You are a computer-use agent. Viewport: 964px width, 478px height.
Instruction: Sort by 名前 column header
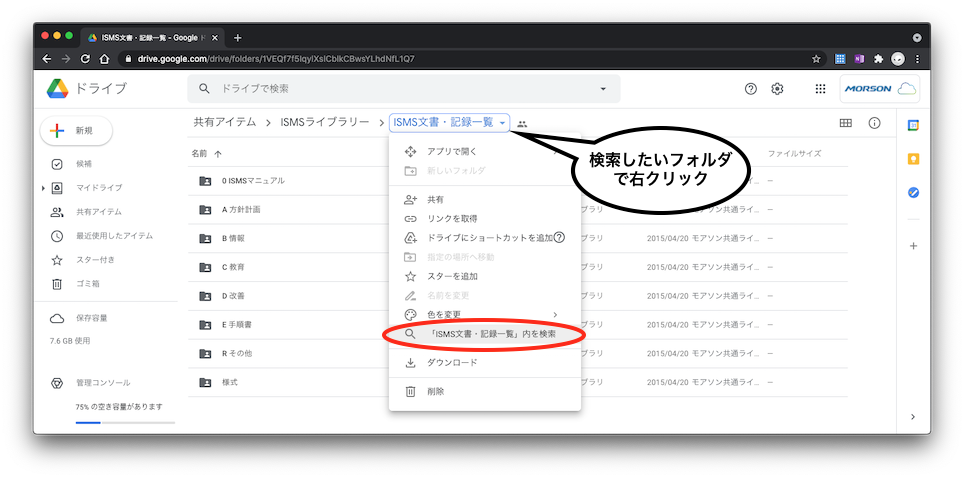coord(200,154)
